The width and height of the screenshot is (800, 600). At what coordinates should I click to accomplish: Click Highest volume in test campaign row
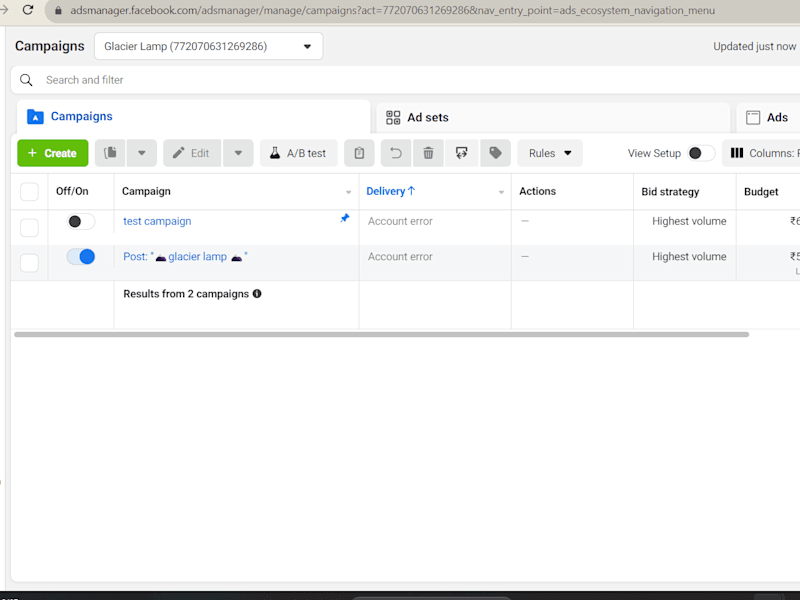tap(689, 221)
